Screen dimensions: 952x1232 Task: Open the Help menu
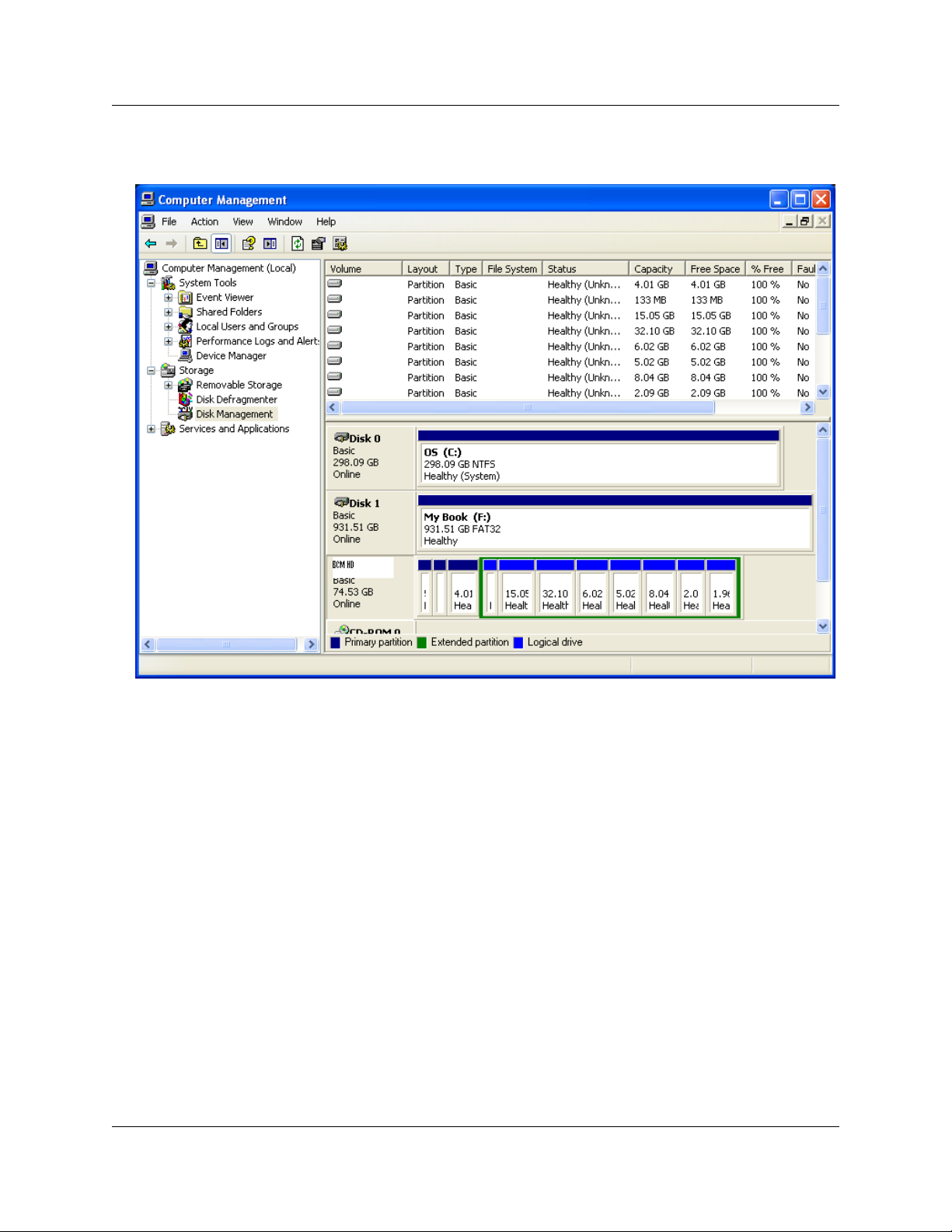click(x=326, y=222)
